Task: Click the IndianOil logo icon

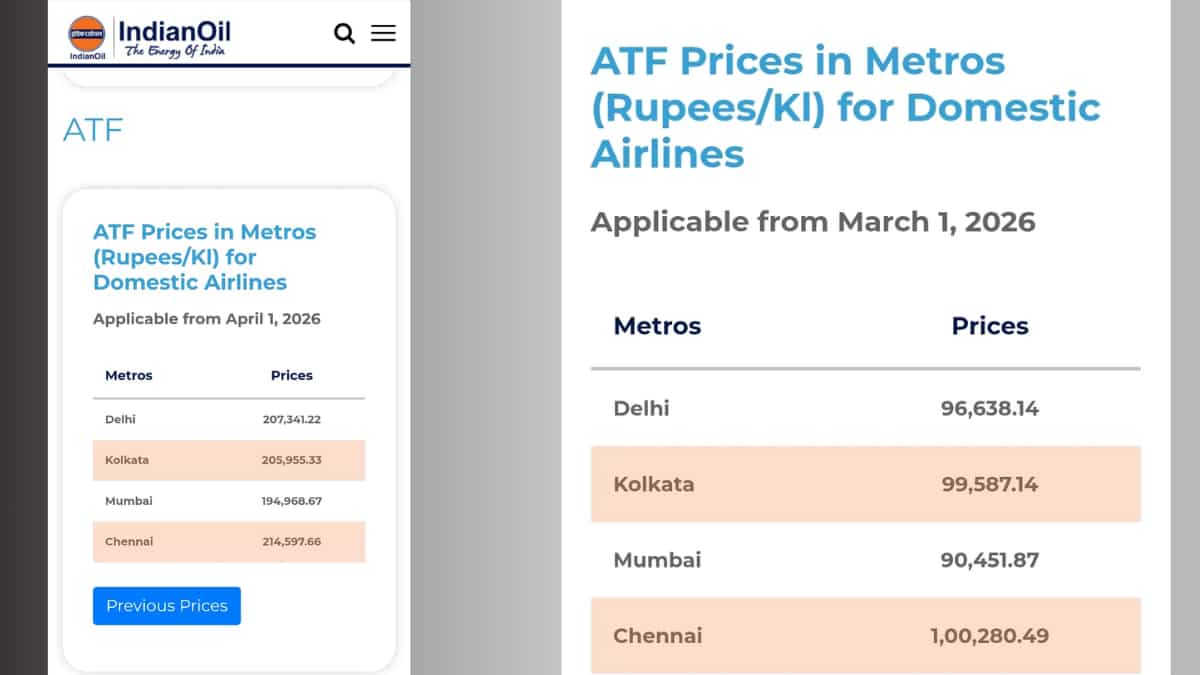Action: pyautogui.click(x=86, y=34)
